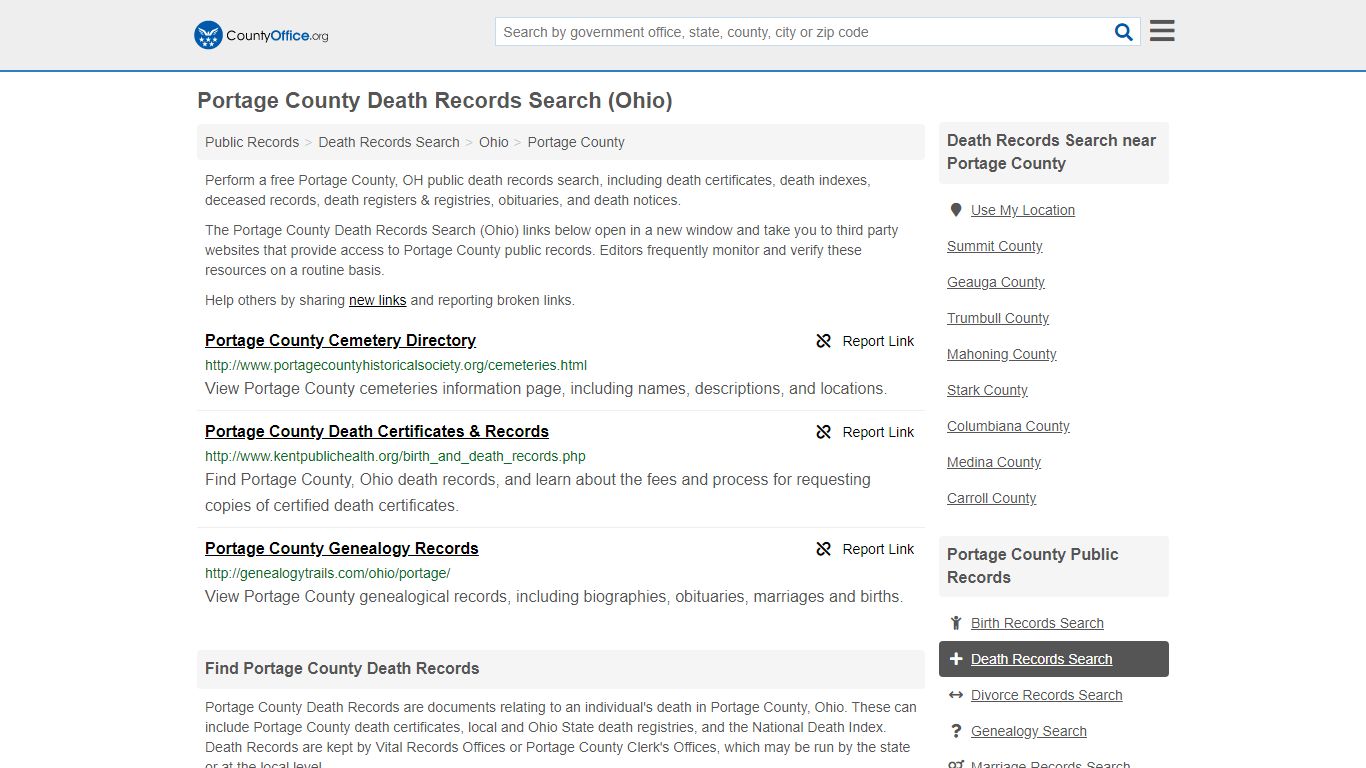This screenshot has height=768, width=1366.
Task: Open Geauga County death records
Action: [996, 282]
